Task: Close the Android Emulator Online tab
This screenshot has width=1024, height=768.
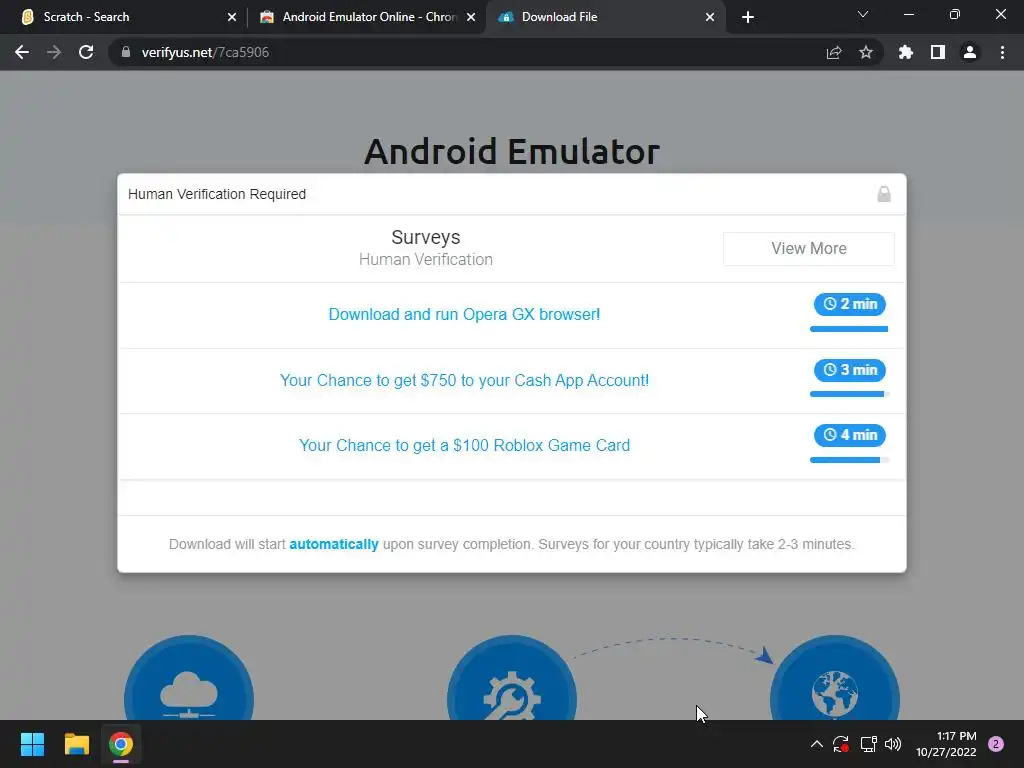Action: [x=471, y=17]
